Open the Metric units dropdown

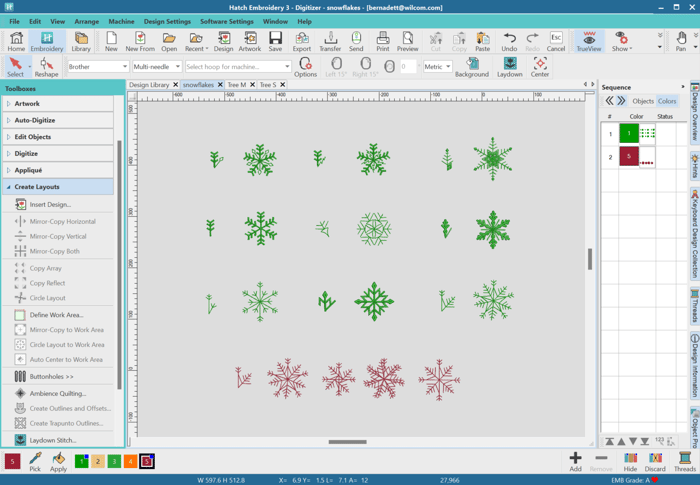437,67
